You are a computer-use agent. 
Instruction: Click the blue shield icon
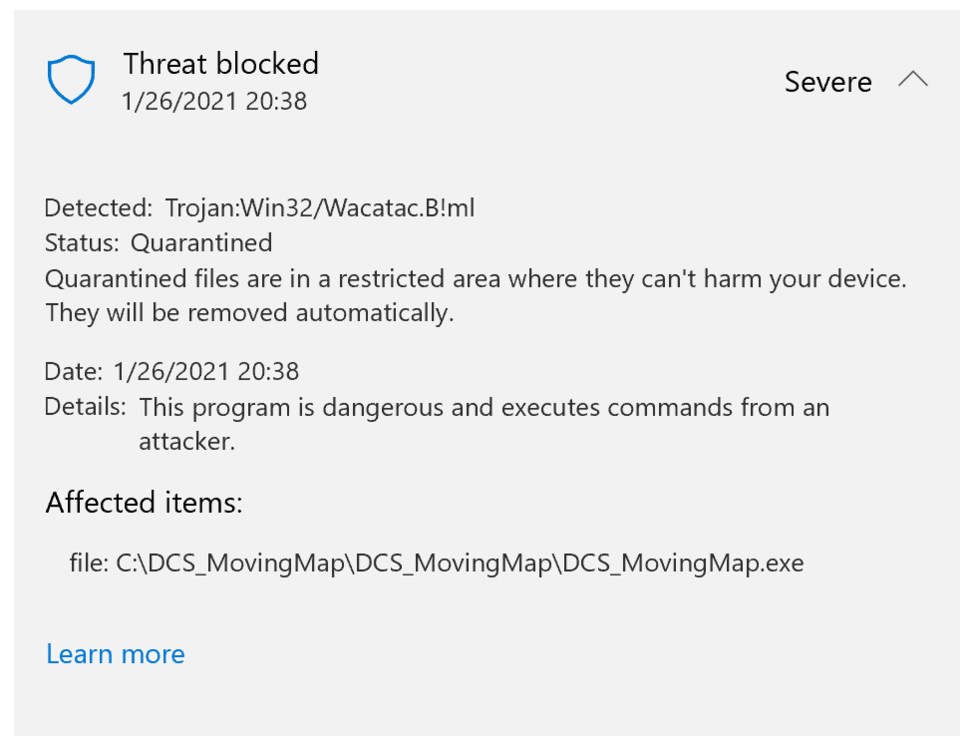tap(71, 80)
